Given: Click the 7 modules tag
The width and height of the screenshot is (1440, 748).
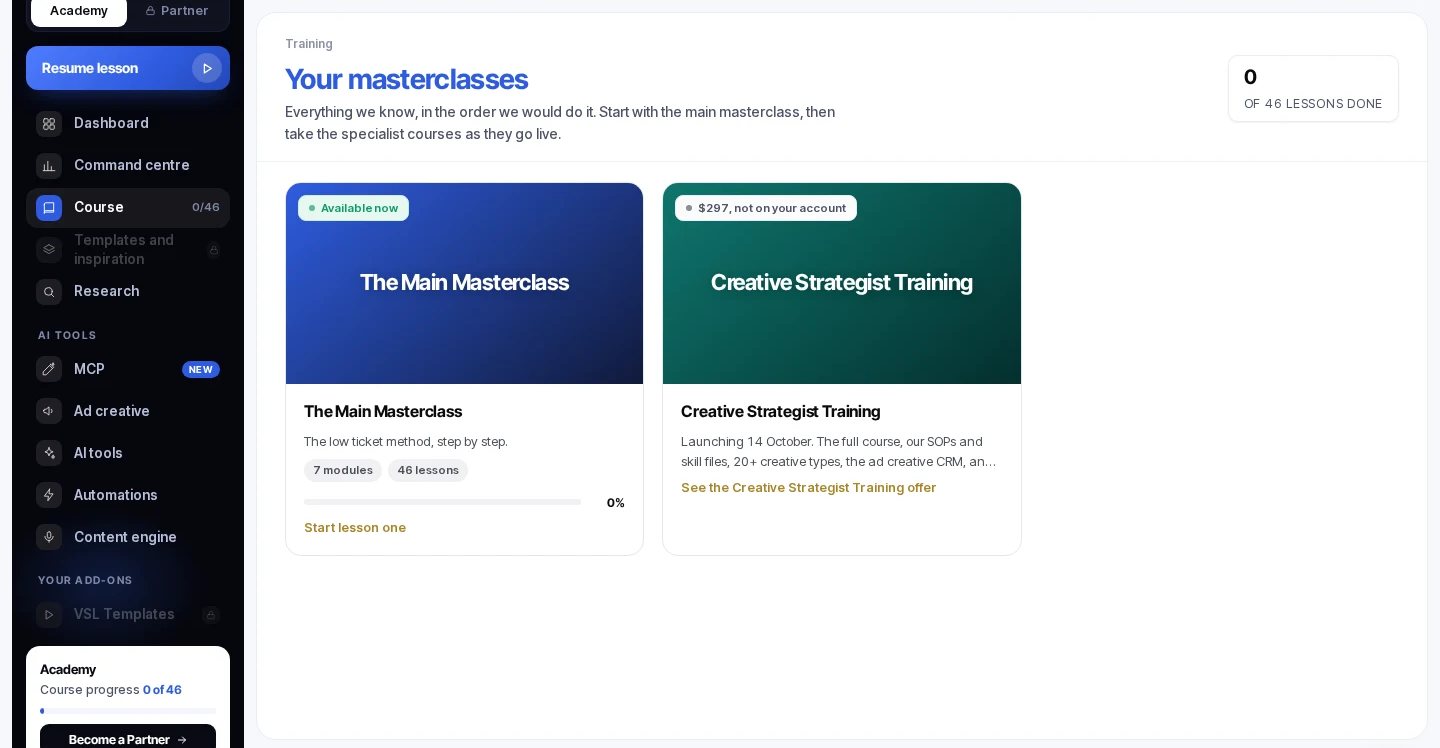Looking at the screenshot, I should [x=343, y=470].
